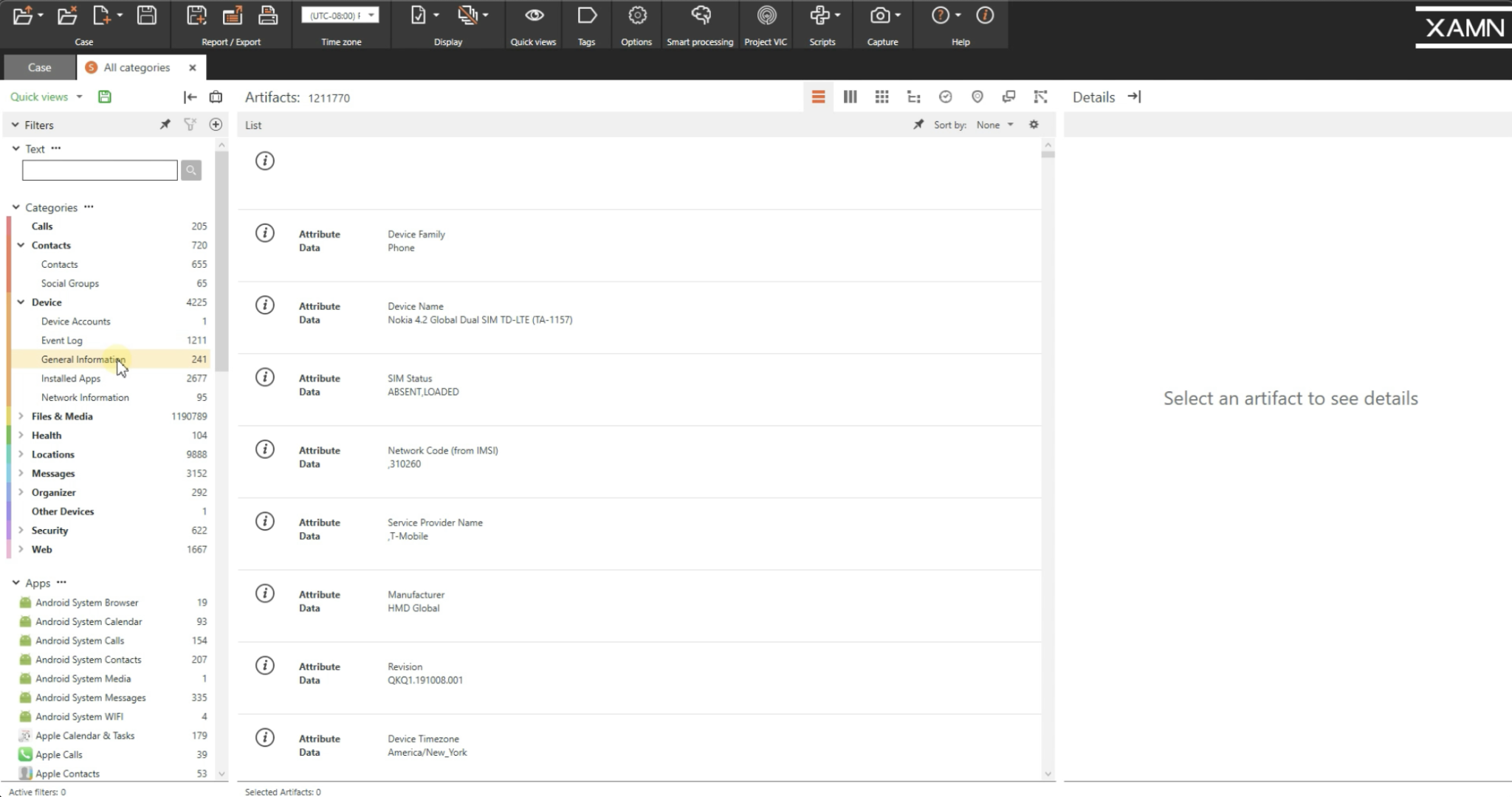Open the conversation chat view

coord(1008,97)
